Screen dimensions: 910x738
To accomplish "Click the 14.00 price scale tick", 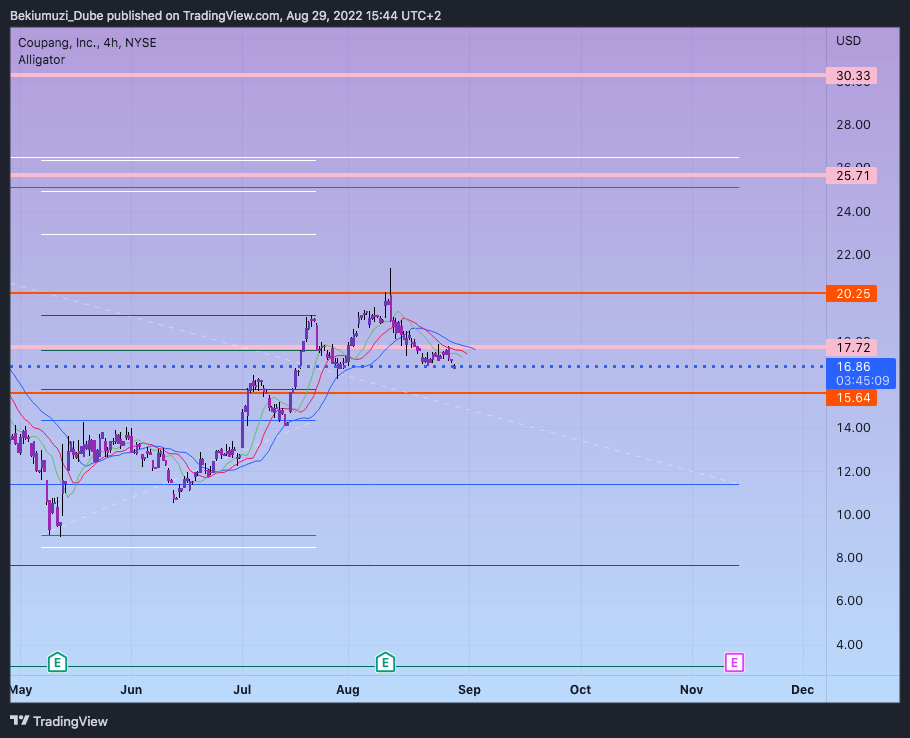I will [853, 428].
